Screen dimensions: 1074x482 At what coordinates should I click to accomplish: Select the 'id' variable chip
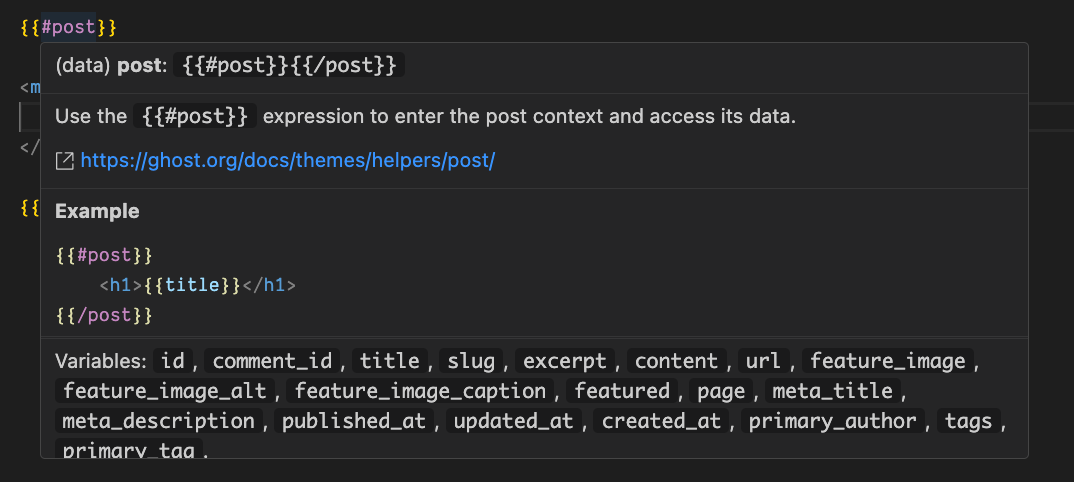click(173, 361)
